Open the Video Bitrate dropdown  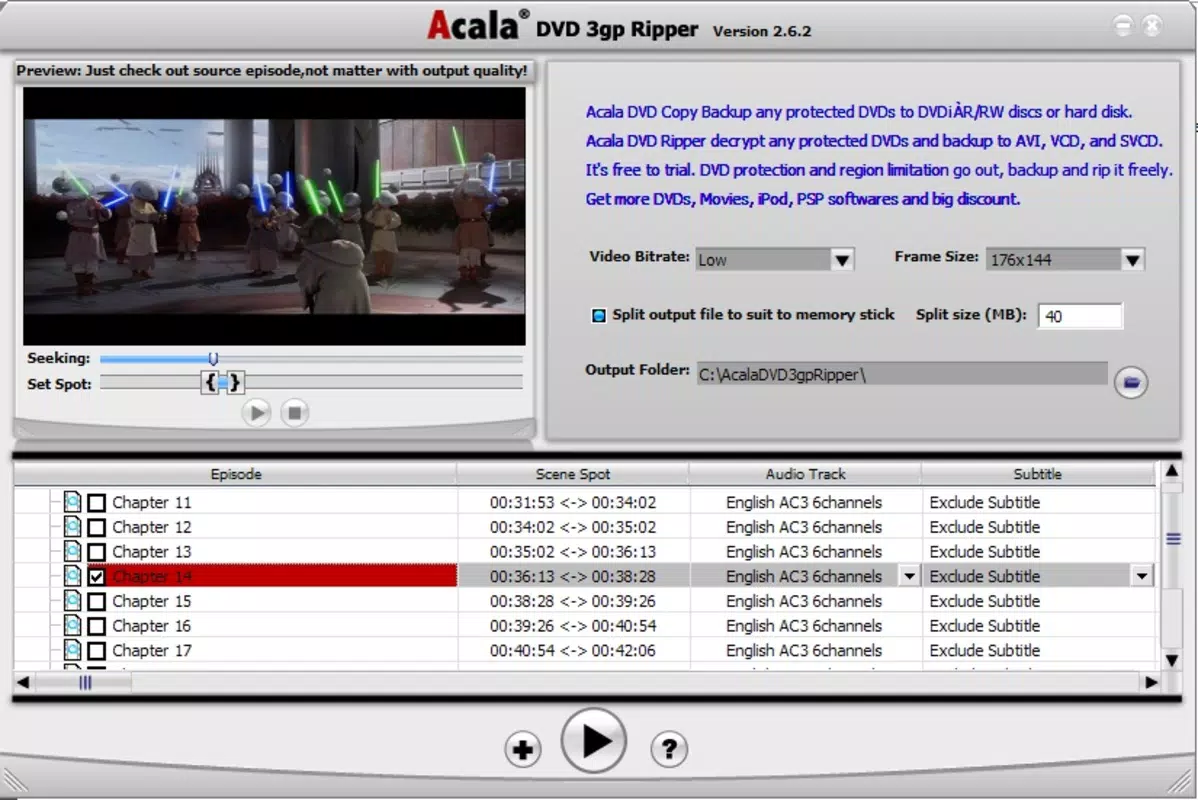[842, 260]
